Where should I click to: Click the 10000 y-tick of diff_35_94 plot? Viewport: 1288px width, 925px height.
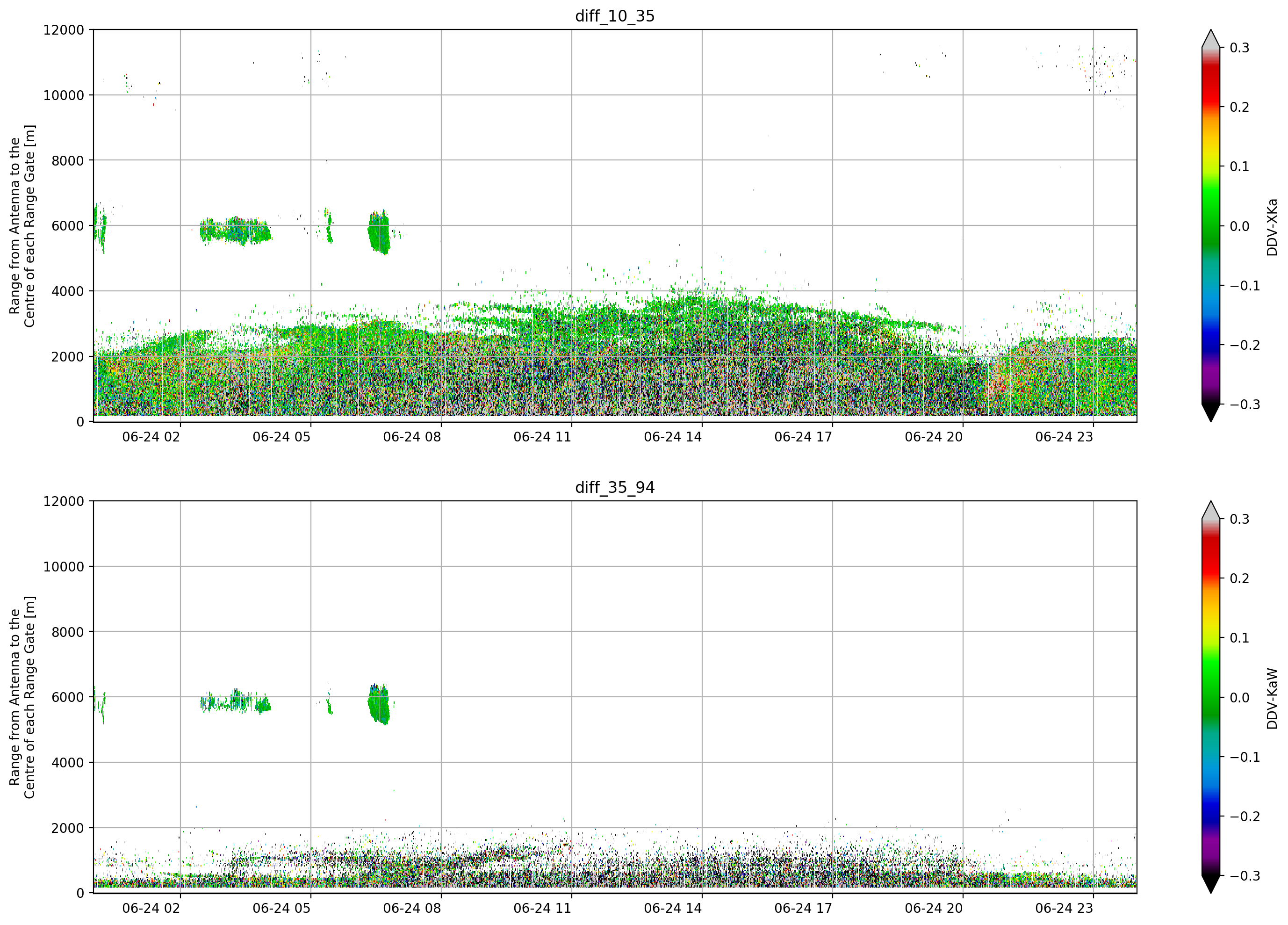point(64,567)
